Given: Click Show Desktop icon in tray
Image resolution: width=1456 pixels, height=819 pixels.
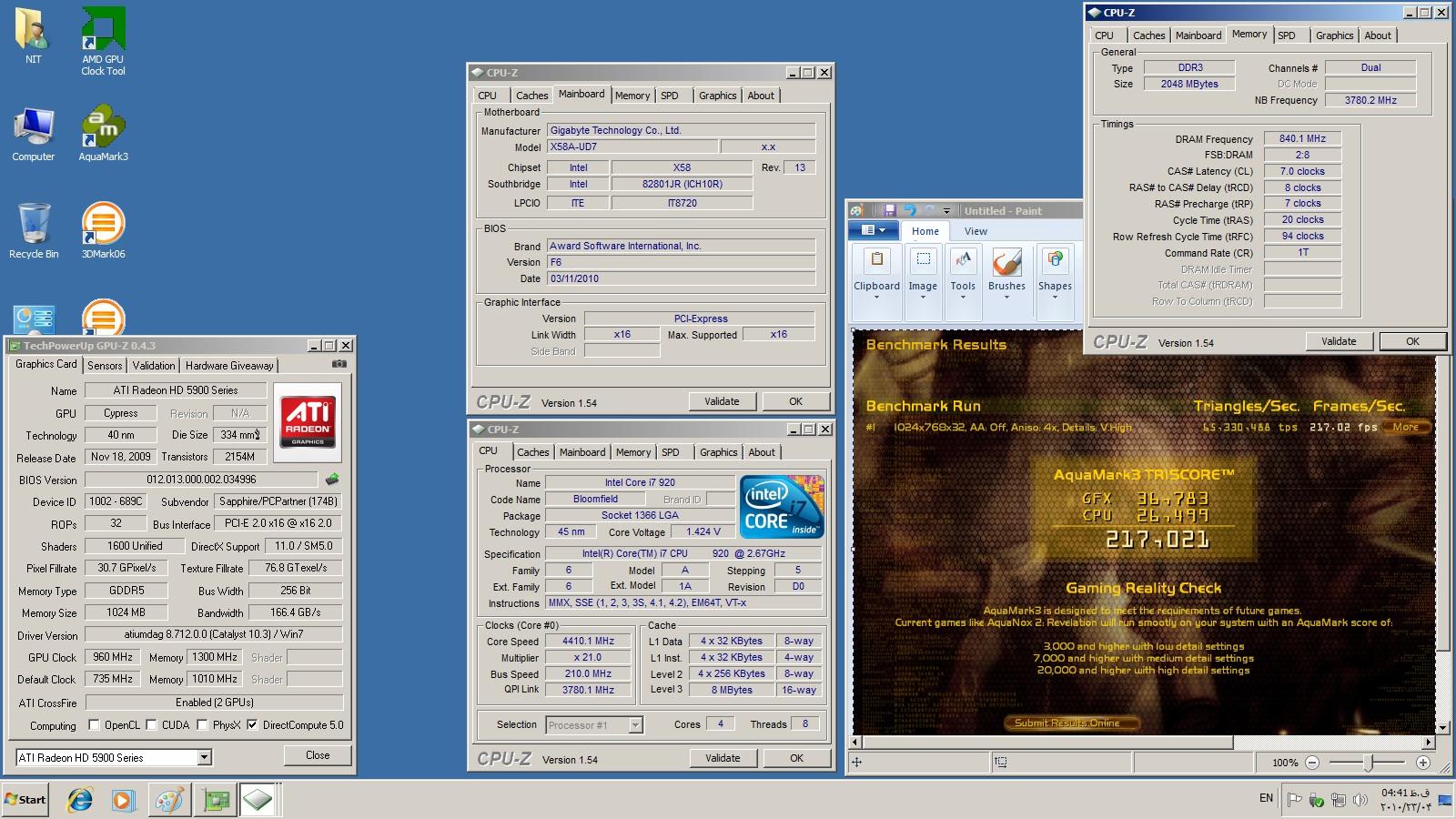Looking at the screenshot, I should point(1445,800).
